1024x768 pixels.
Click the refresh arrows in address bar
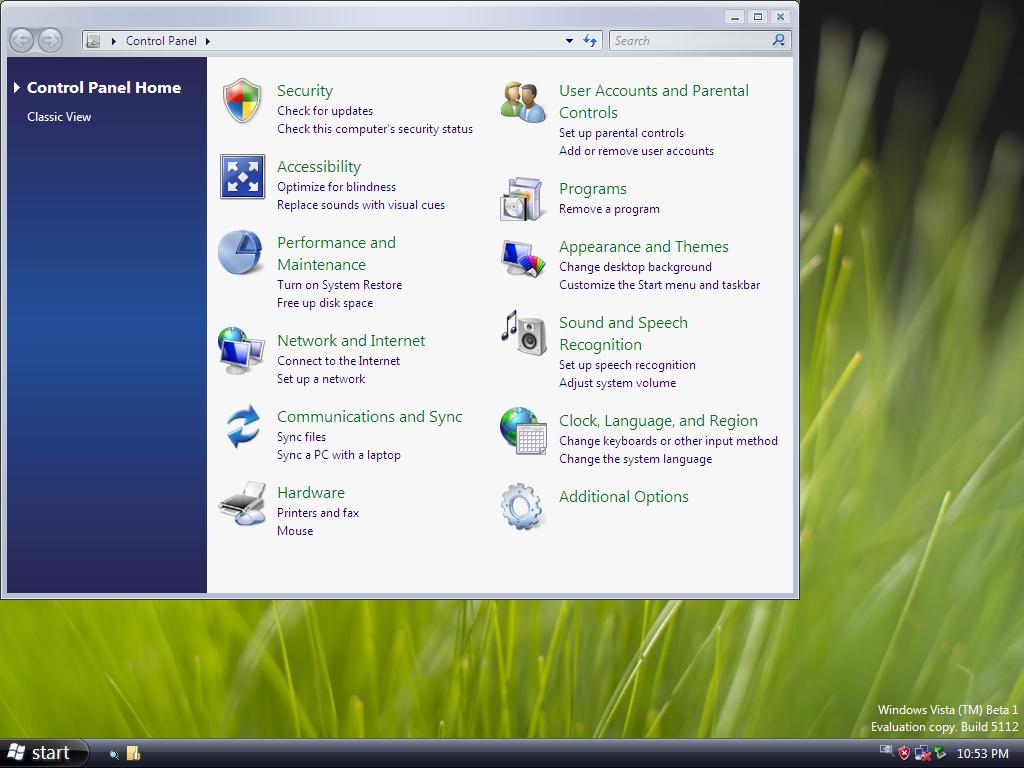click(590, 40)
